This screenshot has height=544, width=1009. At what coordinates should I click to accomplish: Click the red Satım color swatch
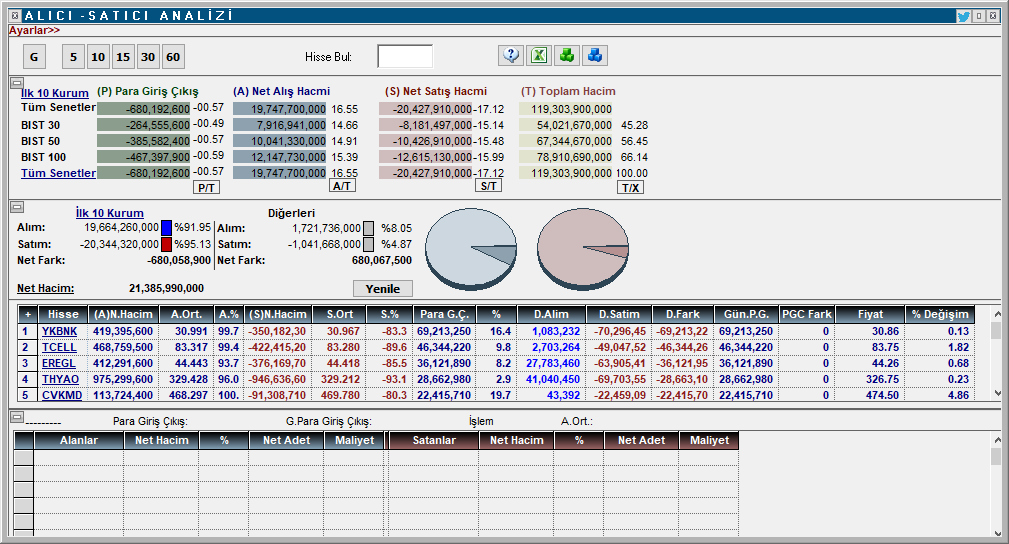pos(167,244)
